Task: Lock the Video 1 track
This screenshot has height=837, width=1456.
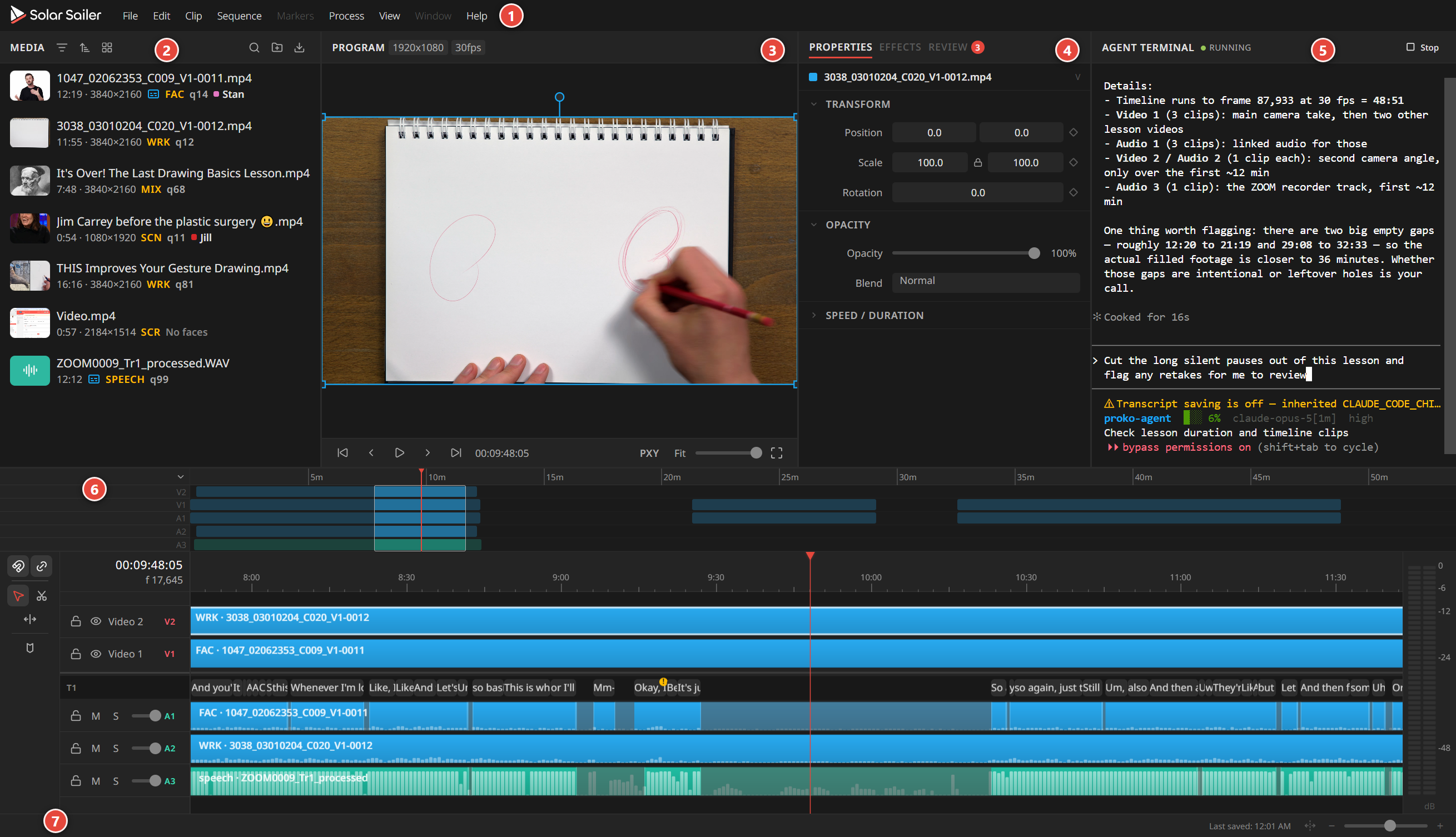Action: point(76,654)
